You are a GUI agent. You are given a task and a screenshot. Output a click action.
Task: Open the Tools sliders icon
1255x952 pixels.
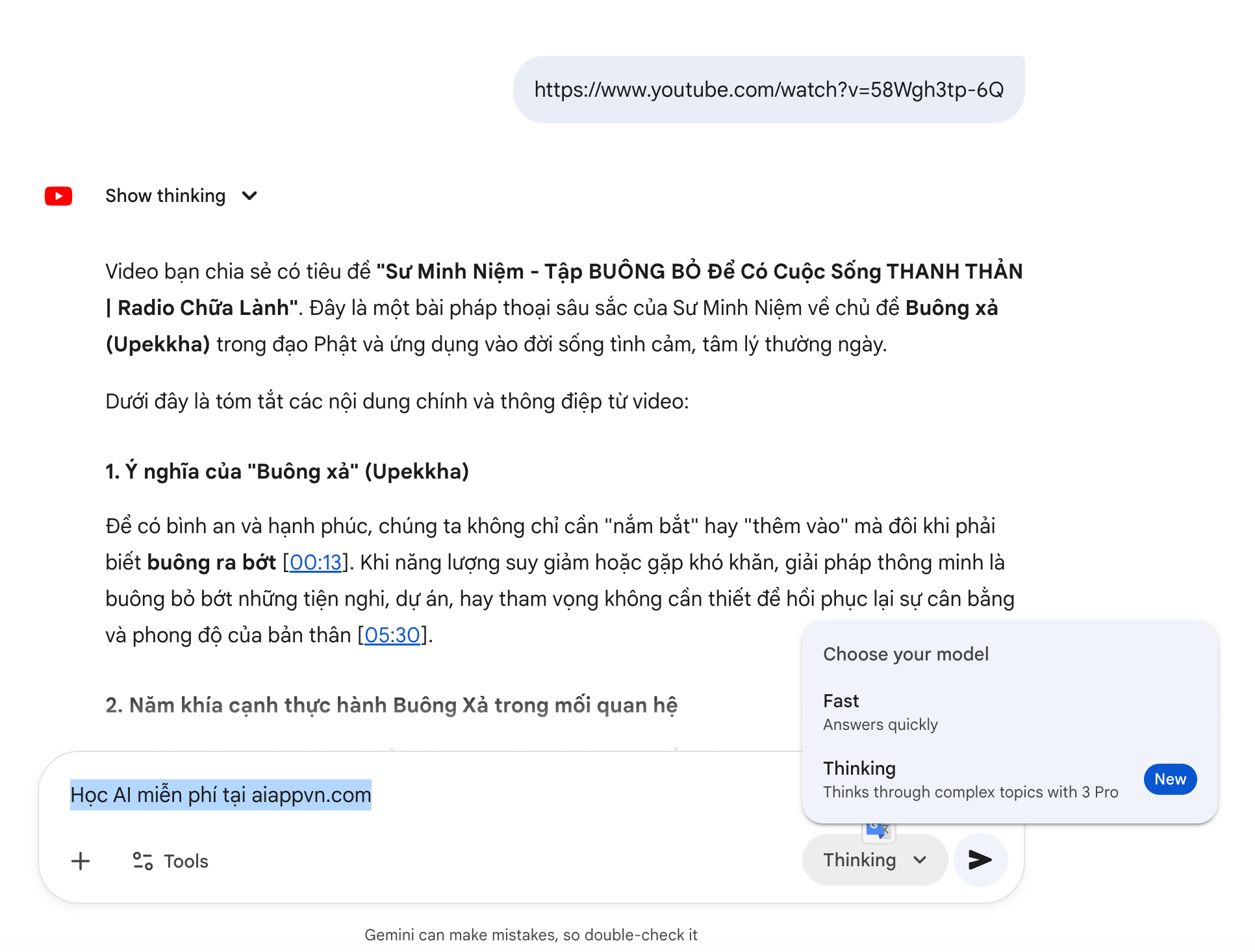coord(142,861)
